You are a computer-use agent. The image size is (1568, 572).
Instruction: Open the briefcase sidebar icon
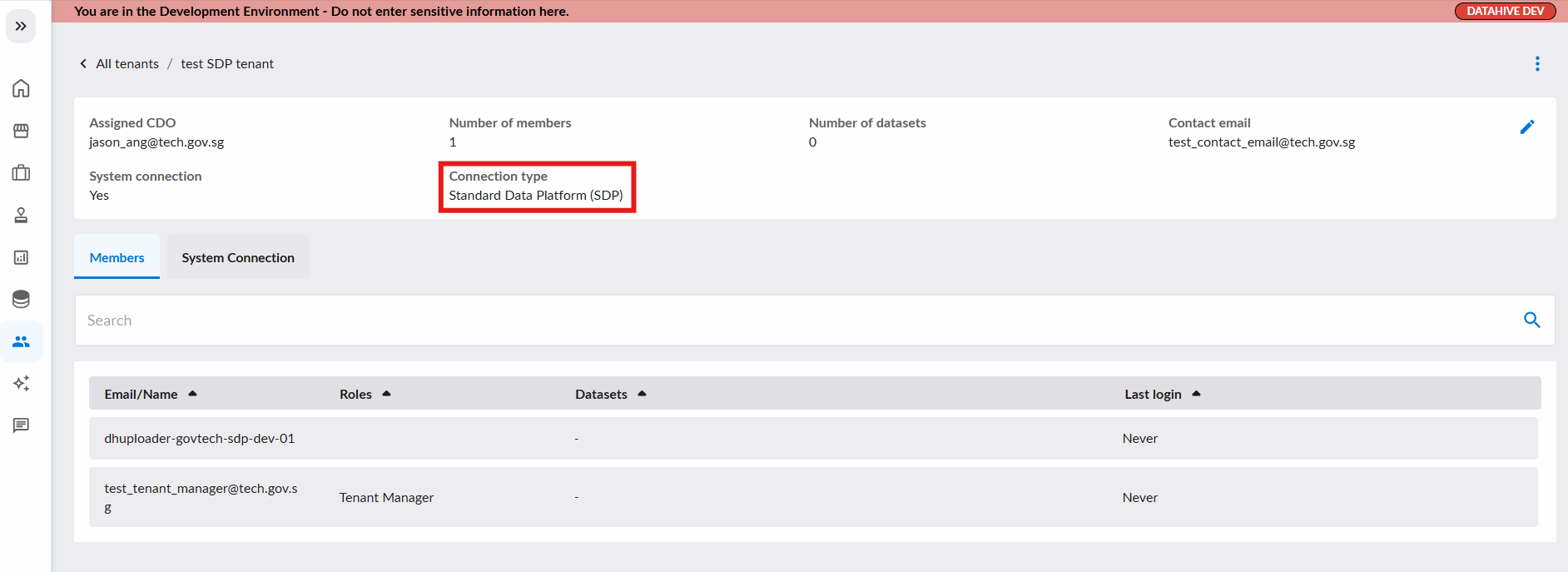(21, 173)
